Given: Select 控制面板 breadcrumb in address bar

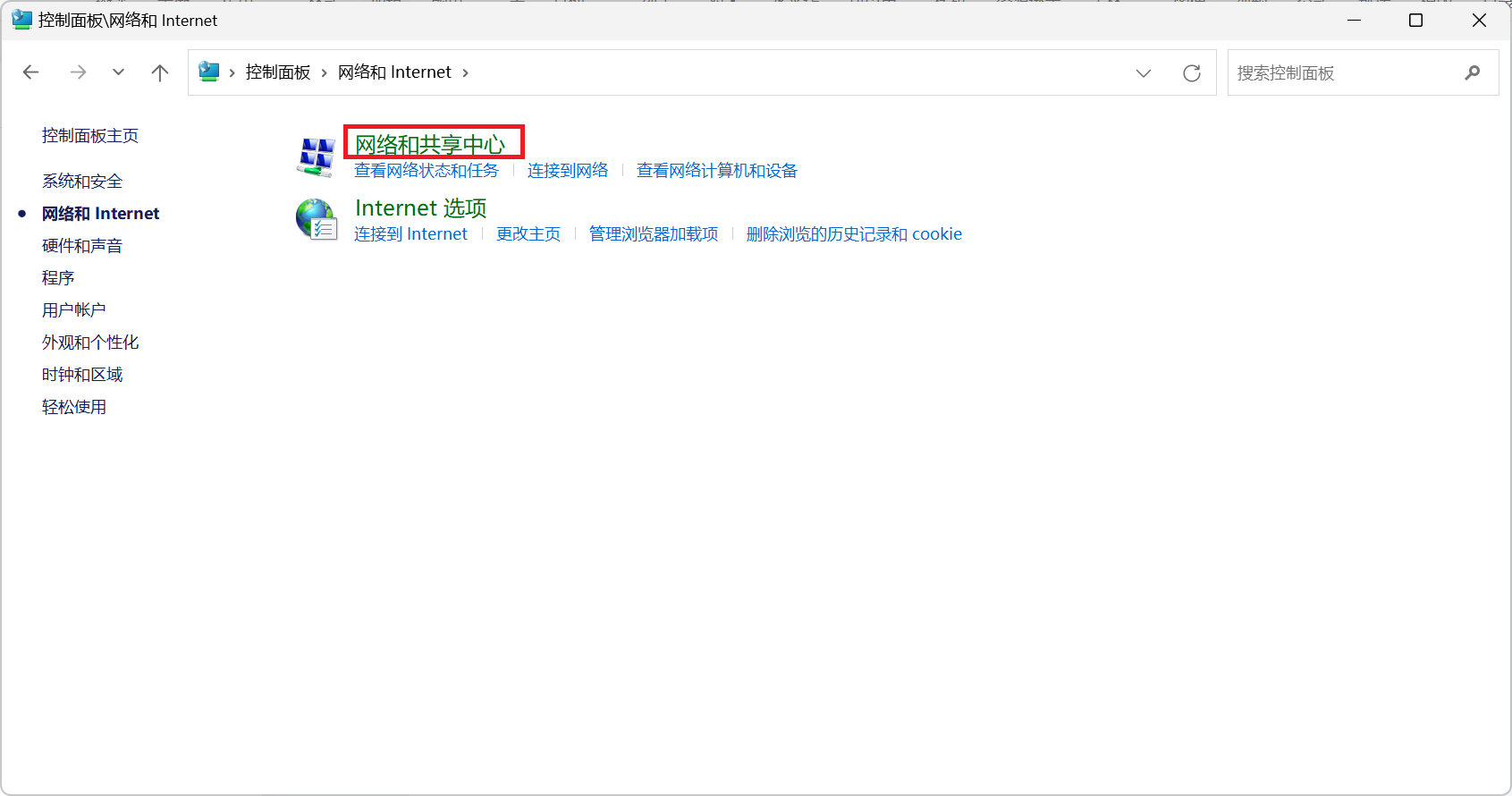Looking at the screenshot, I should [x=278, y=72].
